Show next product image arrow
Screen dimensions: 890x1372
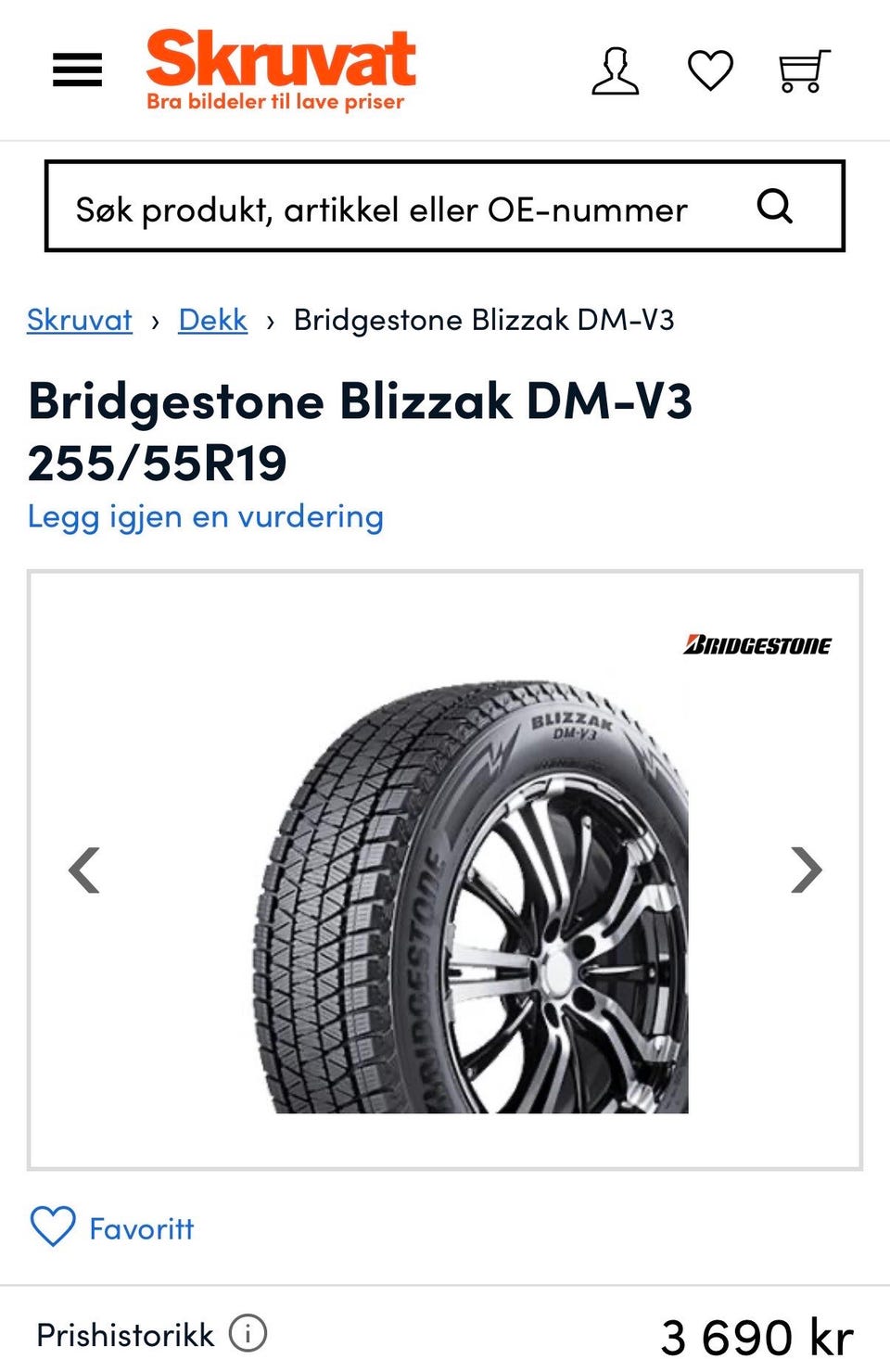(807, 870)
